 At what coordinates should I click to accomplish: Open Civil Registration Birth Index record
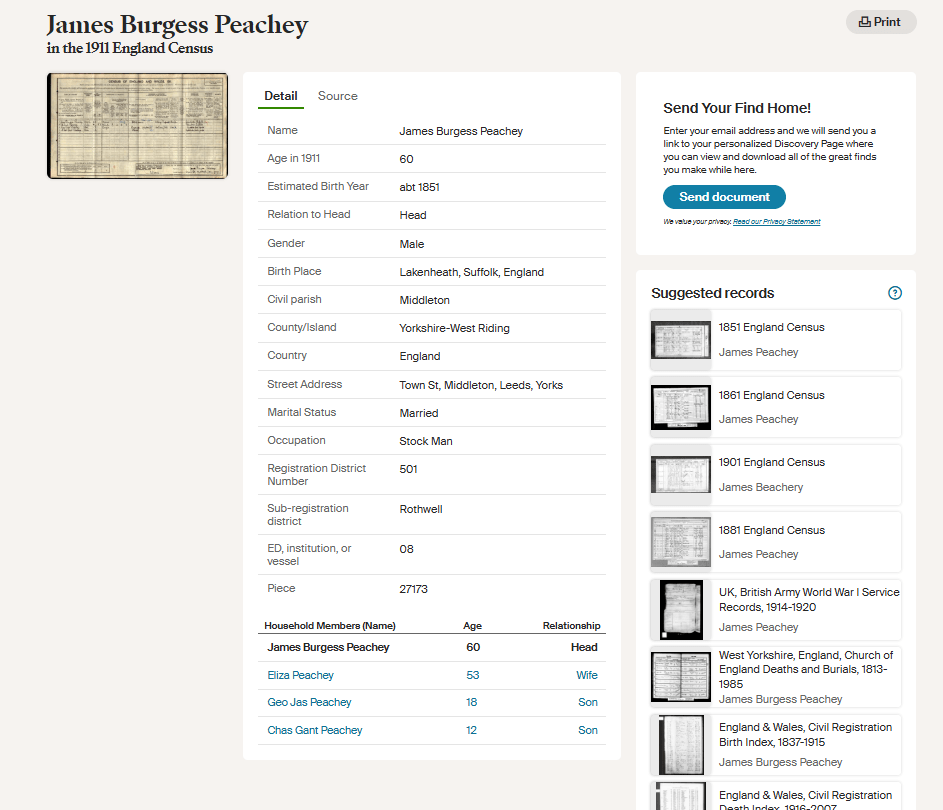[805, 734]
